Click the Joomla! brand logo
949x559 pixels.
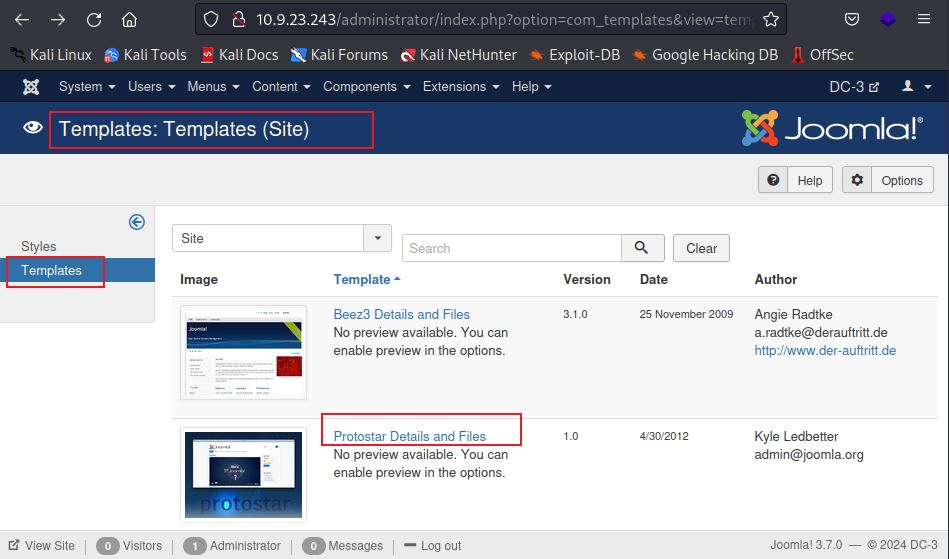832,128
